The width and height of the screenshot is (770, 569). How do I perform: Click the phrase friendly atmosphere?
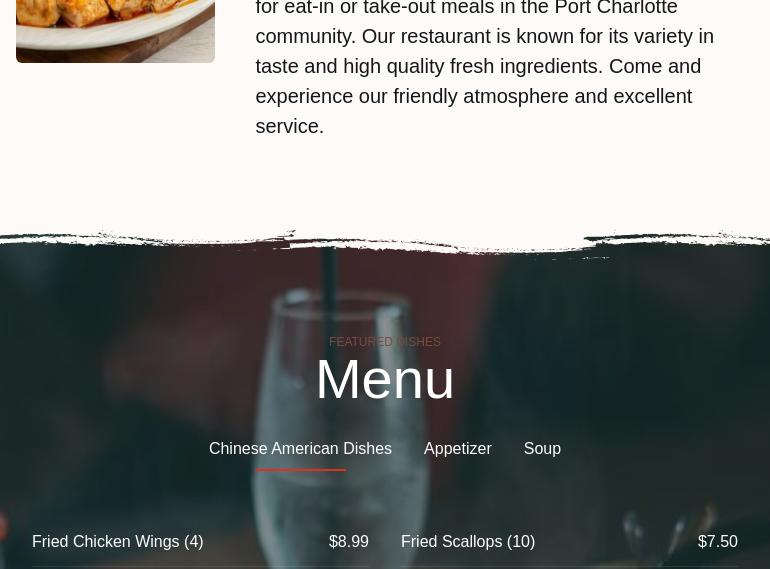click(481, 96)
